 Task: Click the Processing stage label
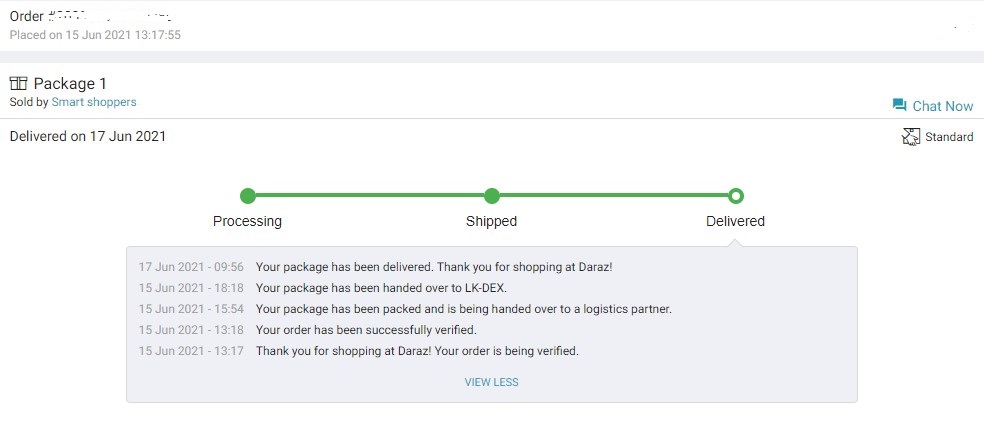point(247,221)
